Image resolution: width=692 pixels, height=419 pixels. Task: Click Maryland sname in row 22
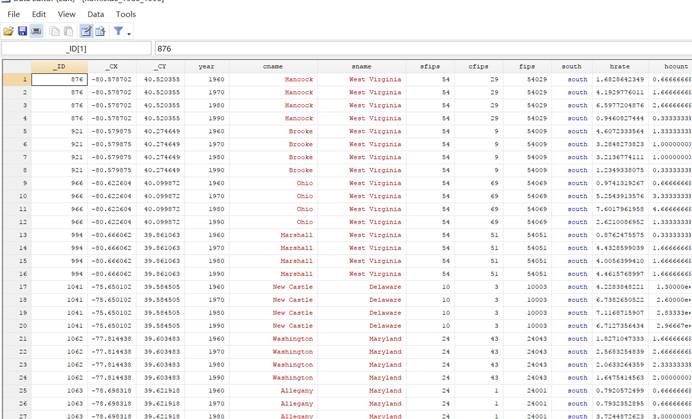385,352
